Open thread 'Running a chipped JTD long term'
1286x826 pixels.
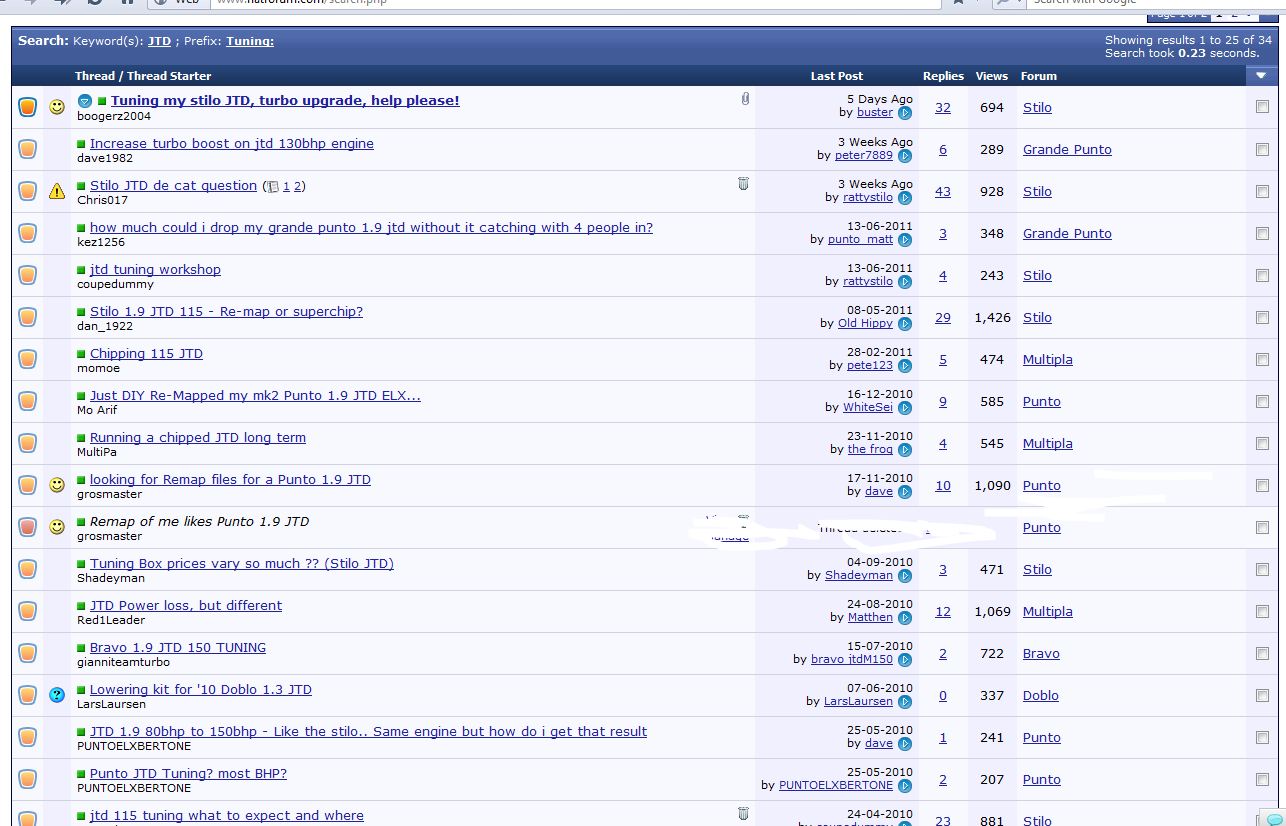[197, 438]
